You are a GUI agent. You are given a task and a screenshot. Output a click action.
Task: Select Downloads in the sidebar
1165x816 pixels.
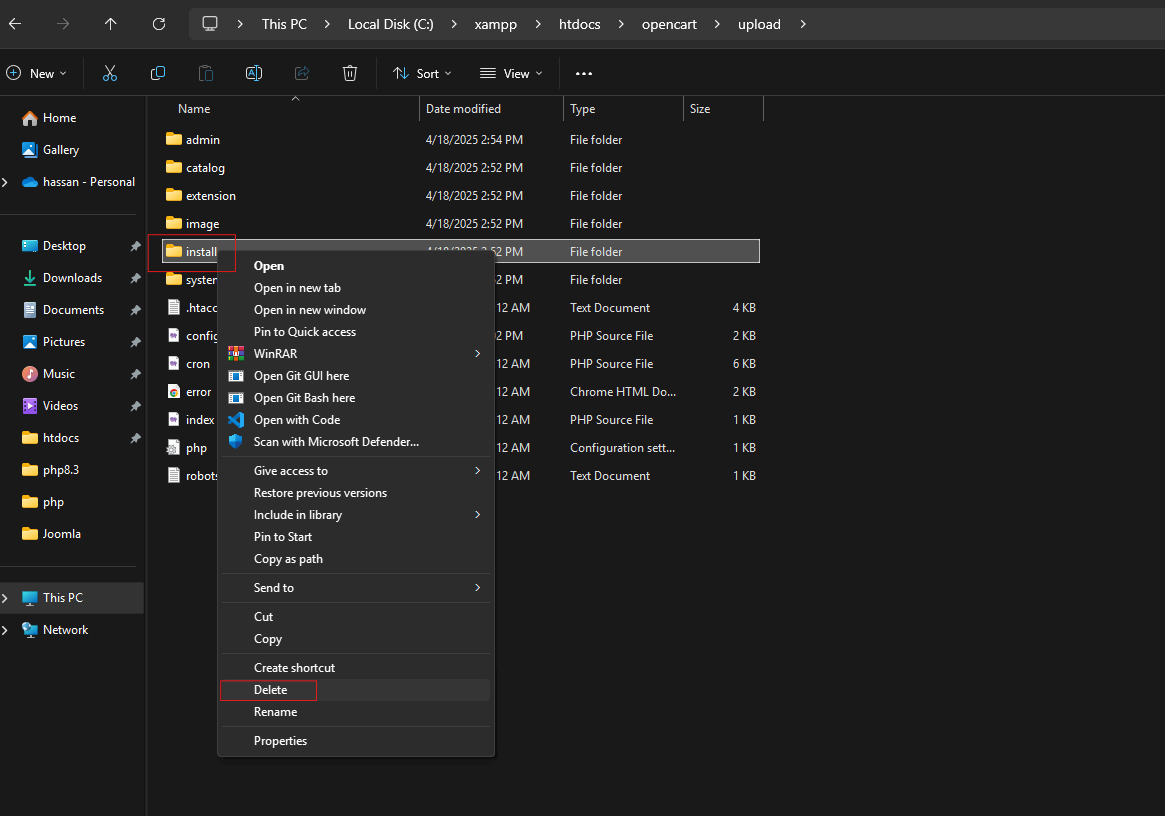click(72, 278)
